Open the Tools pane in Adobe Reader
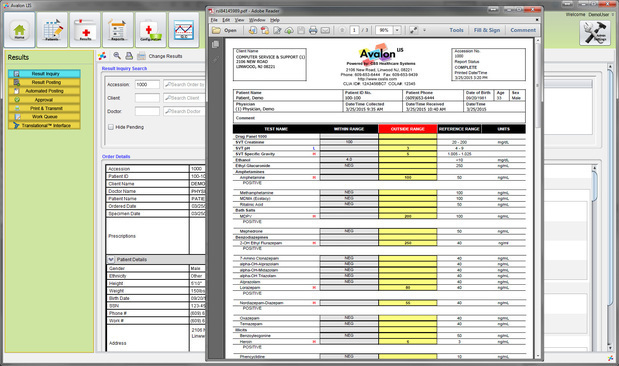This screenshot has width=619, height=366. [456, 30]
